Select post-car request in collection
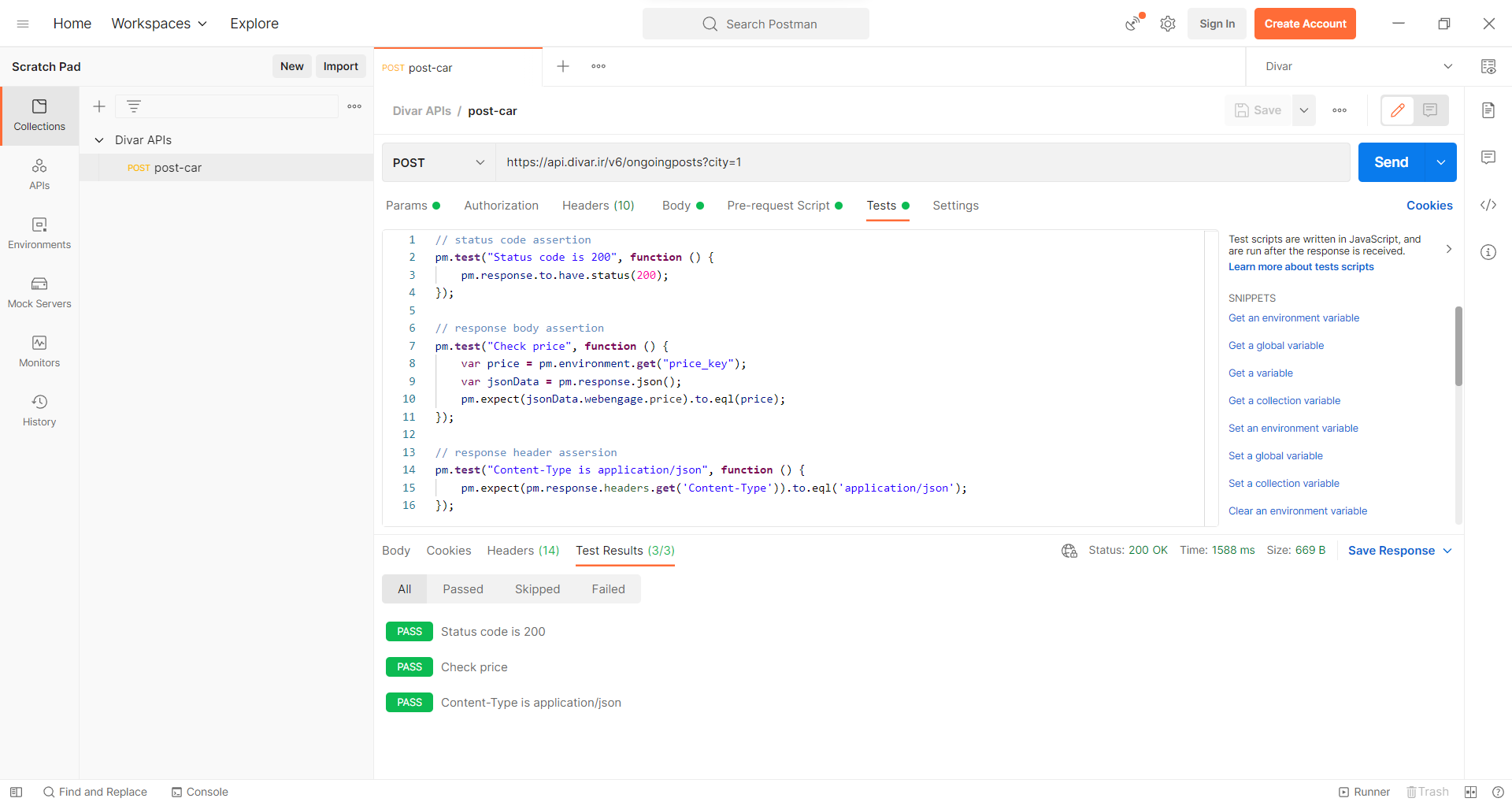The height and width of the screenshot is (802, 1512). click(227, 168)
